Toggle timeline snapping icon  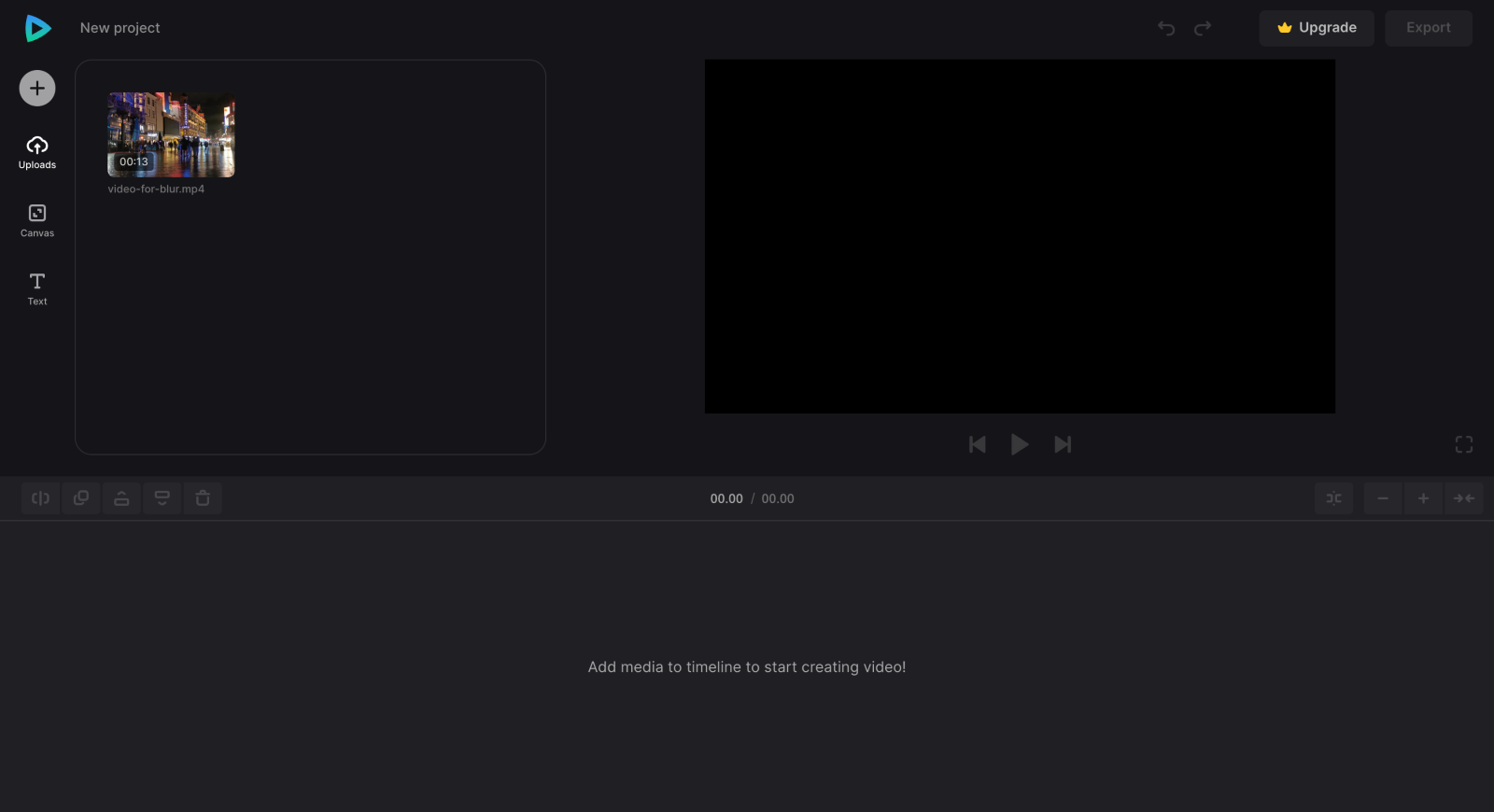pos(1334,498)
